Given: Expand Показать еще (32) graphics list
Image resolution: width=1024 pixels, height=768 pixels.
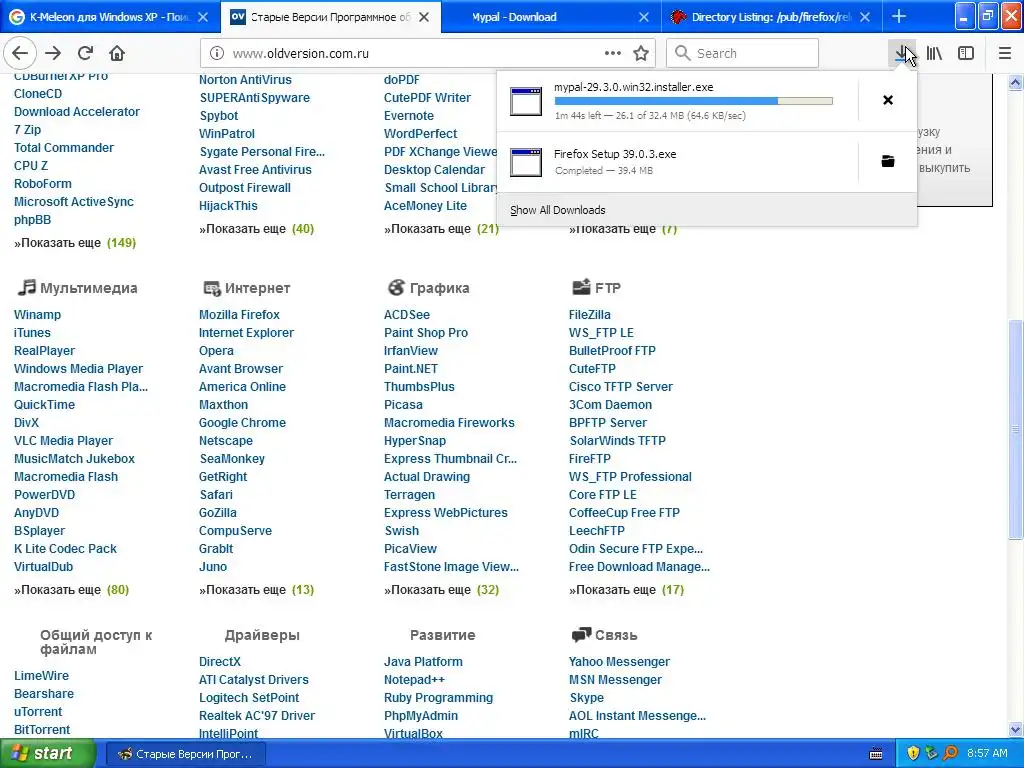Looking at the screenshot, I should point(441,590).
